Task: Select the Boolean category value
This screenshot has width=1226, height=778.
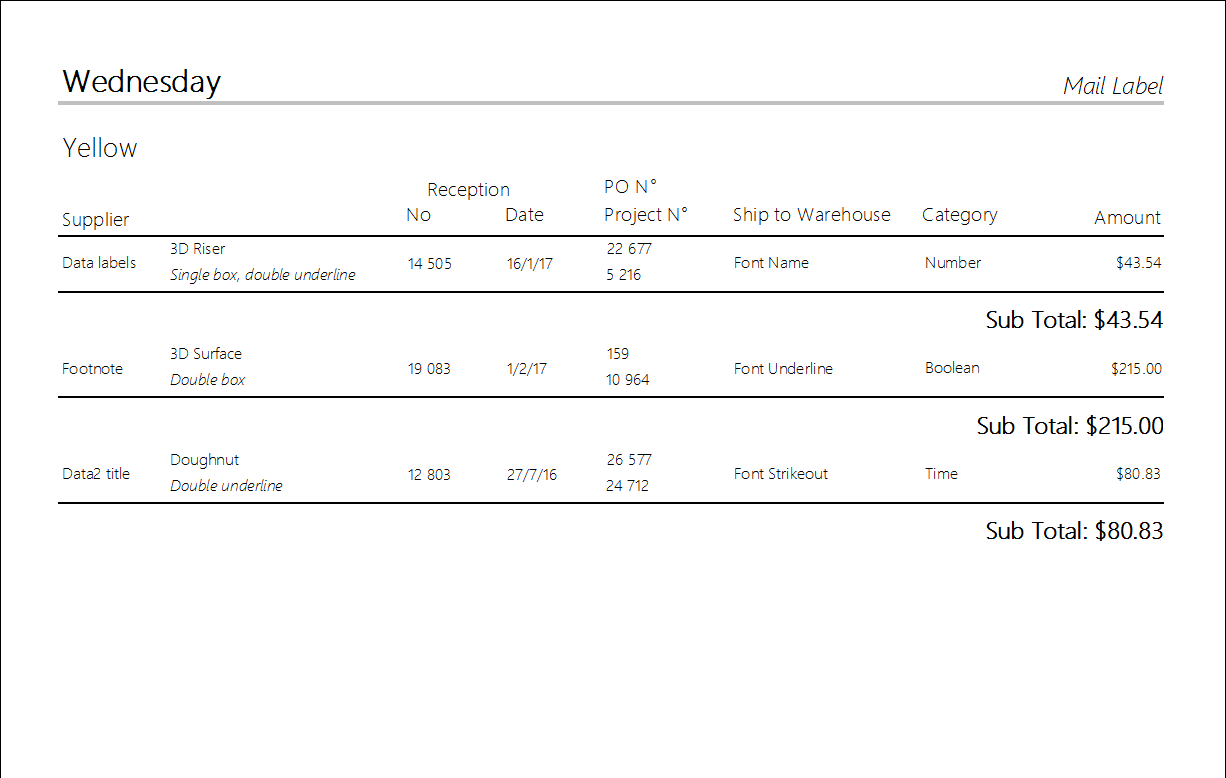Action: pos(952,368)
